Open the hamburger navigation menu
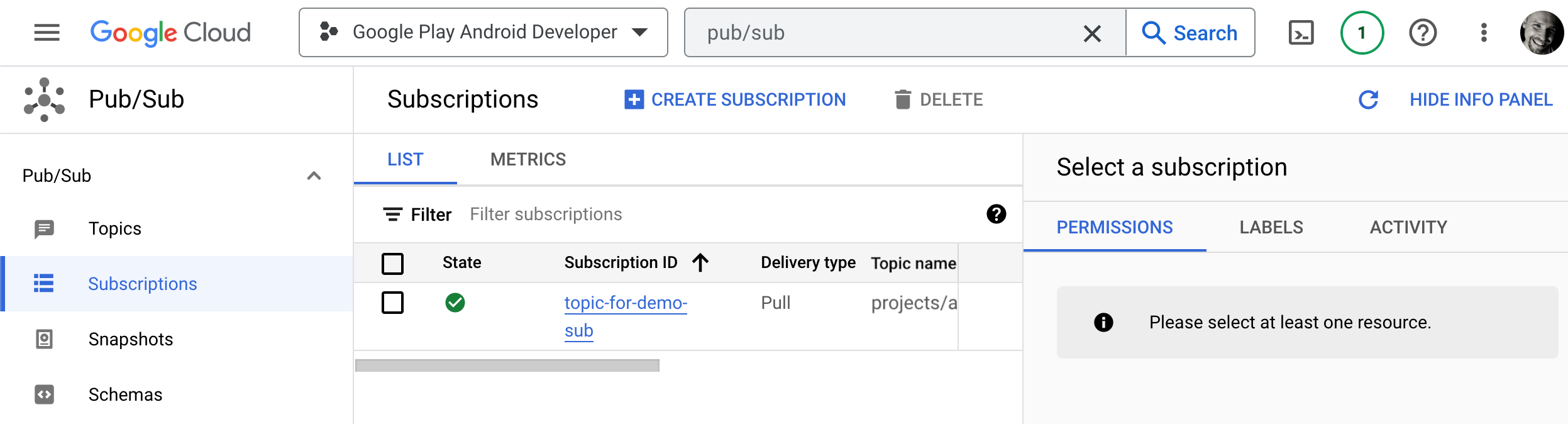The image size is (1568, 424). click(x=47, y=33)
